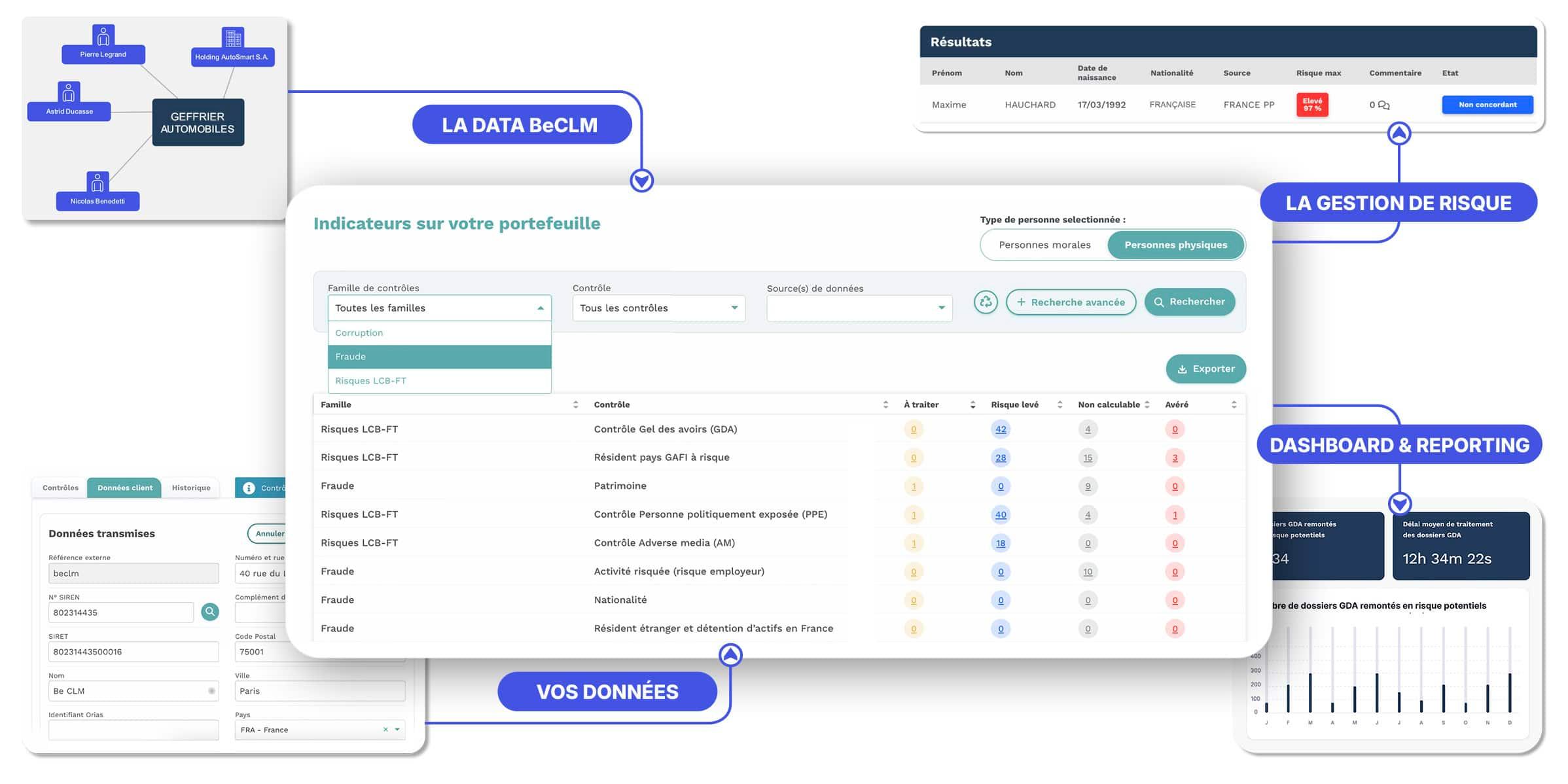Enable the Personnes physiques option

click(x=1176, y=245)
